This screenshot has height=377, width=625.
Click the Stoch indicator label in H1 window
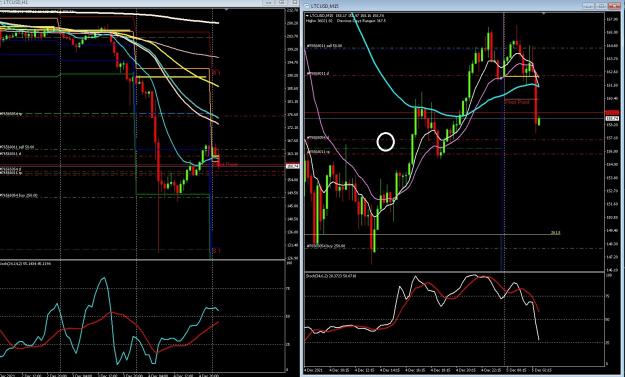coord(26,264)
